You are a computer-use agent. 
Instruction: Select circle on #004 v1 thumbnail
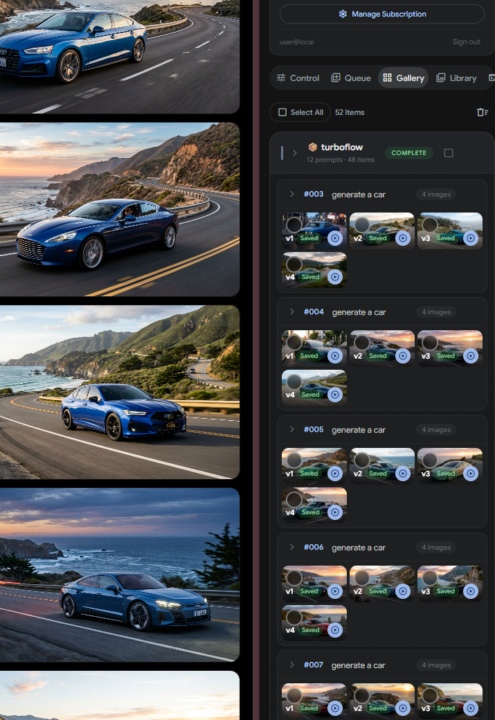pos(294,342)
